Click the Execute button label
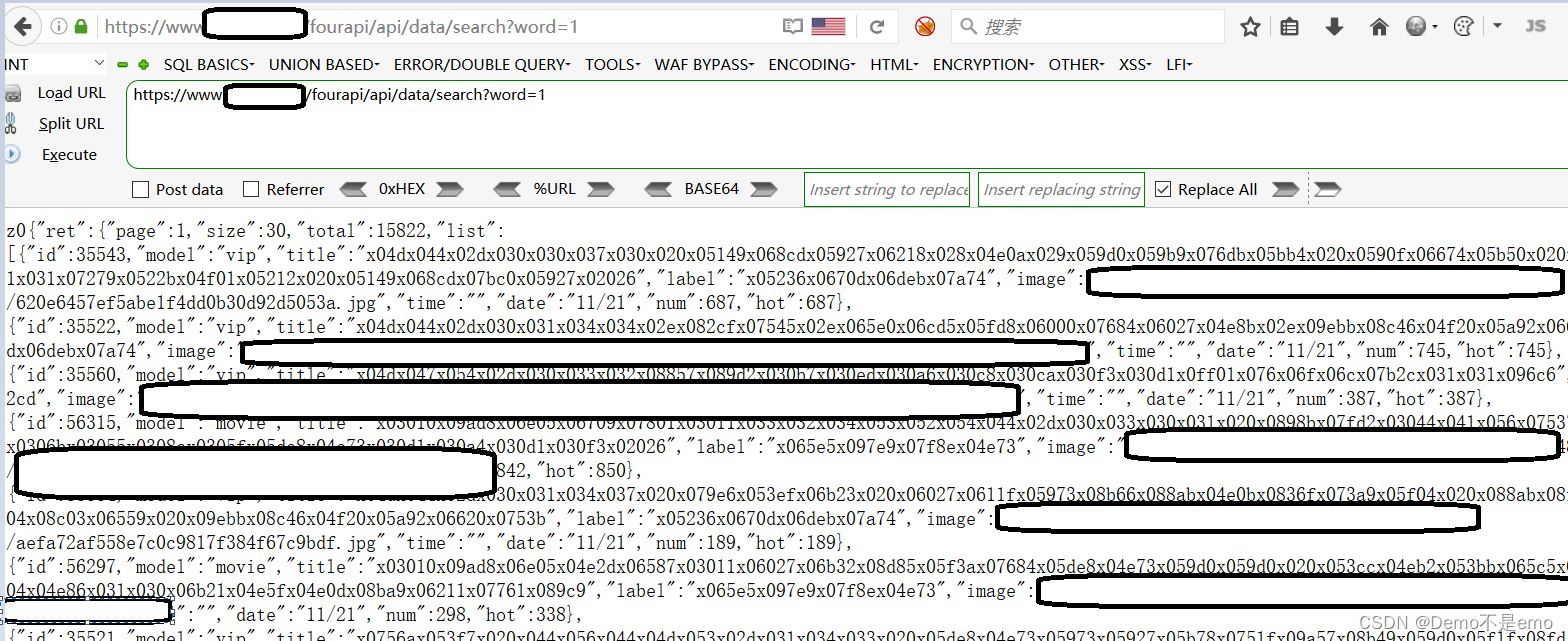Image resolution: width=1568 pixels, height=641 pixels. (x=69, y=155)
